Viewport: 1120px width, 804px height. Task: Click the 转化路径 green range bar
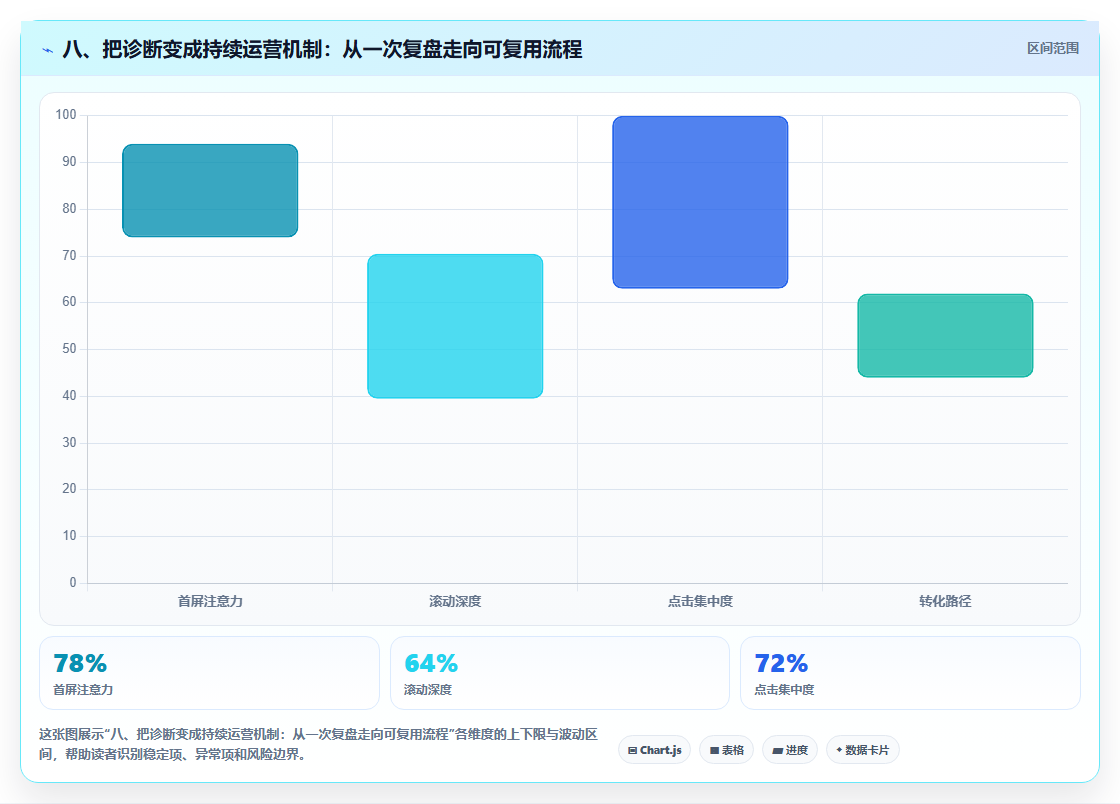tap(945, 335)
